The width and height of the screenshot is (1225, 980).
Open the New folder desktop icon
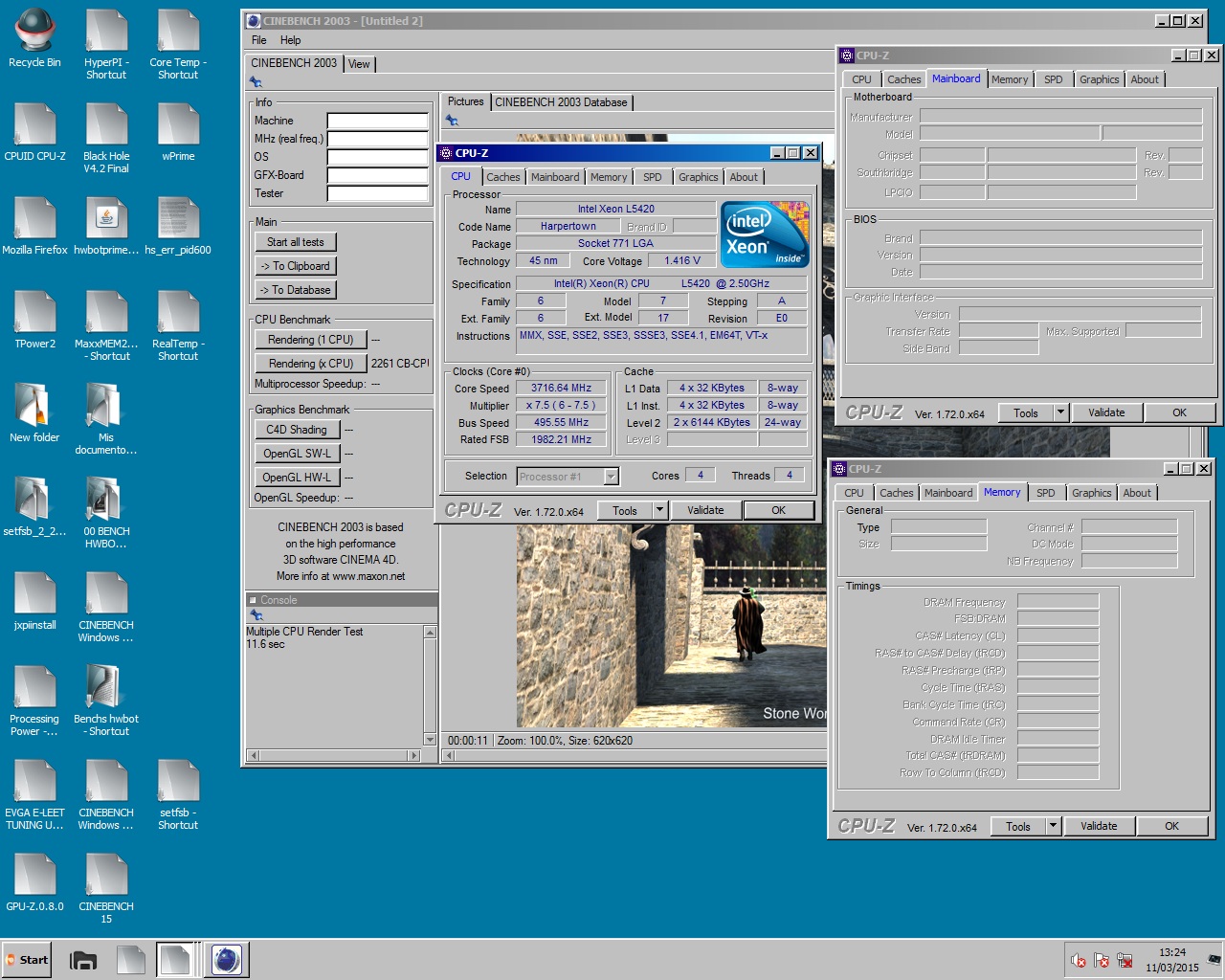34,413
